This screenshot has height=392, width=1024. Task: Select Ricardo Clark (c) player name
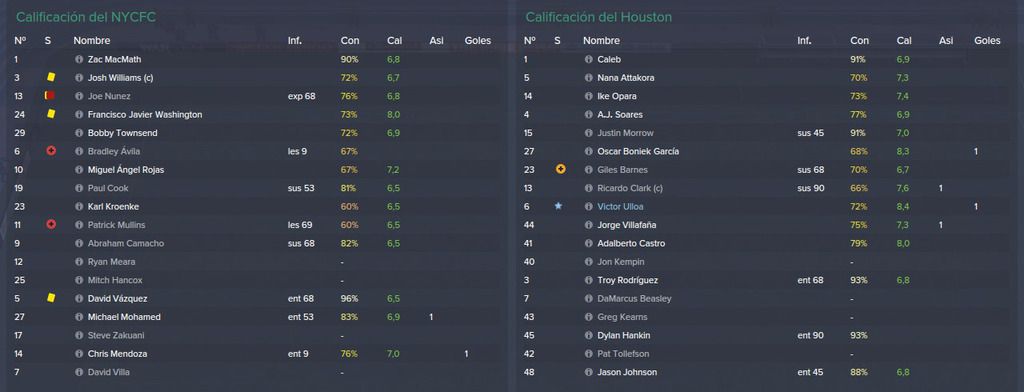point(625,188)
